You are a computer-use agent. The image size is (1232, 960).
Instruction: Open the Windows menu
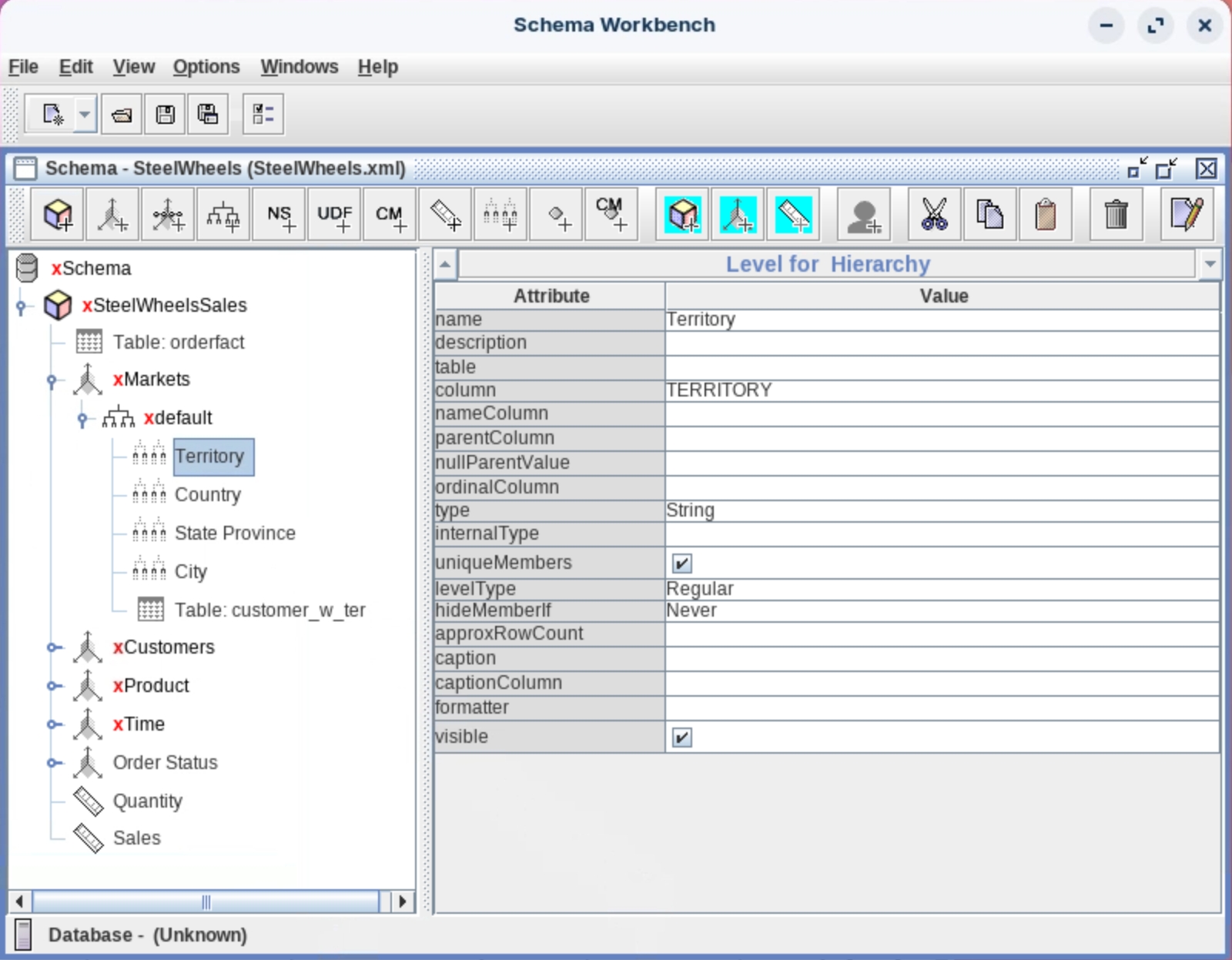[299, 67]
